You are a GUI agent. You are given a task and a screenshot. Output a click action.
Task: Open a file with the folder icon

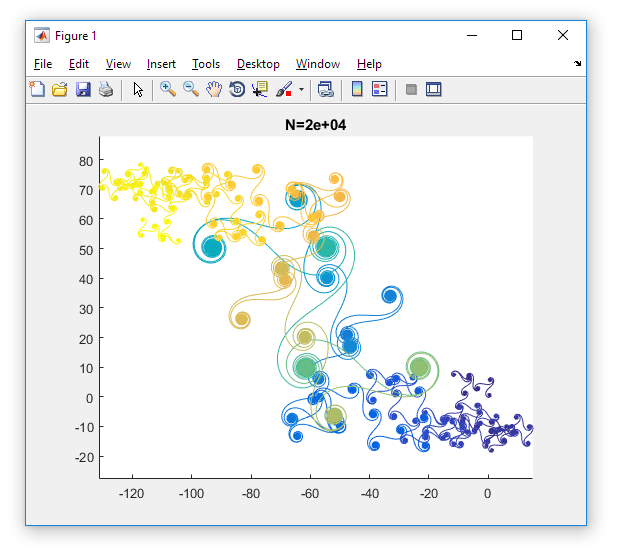[60, 89]
